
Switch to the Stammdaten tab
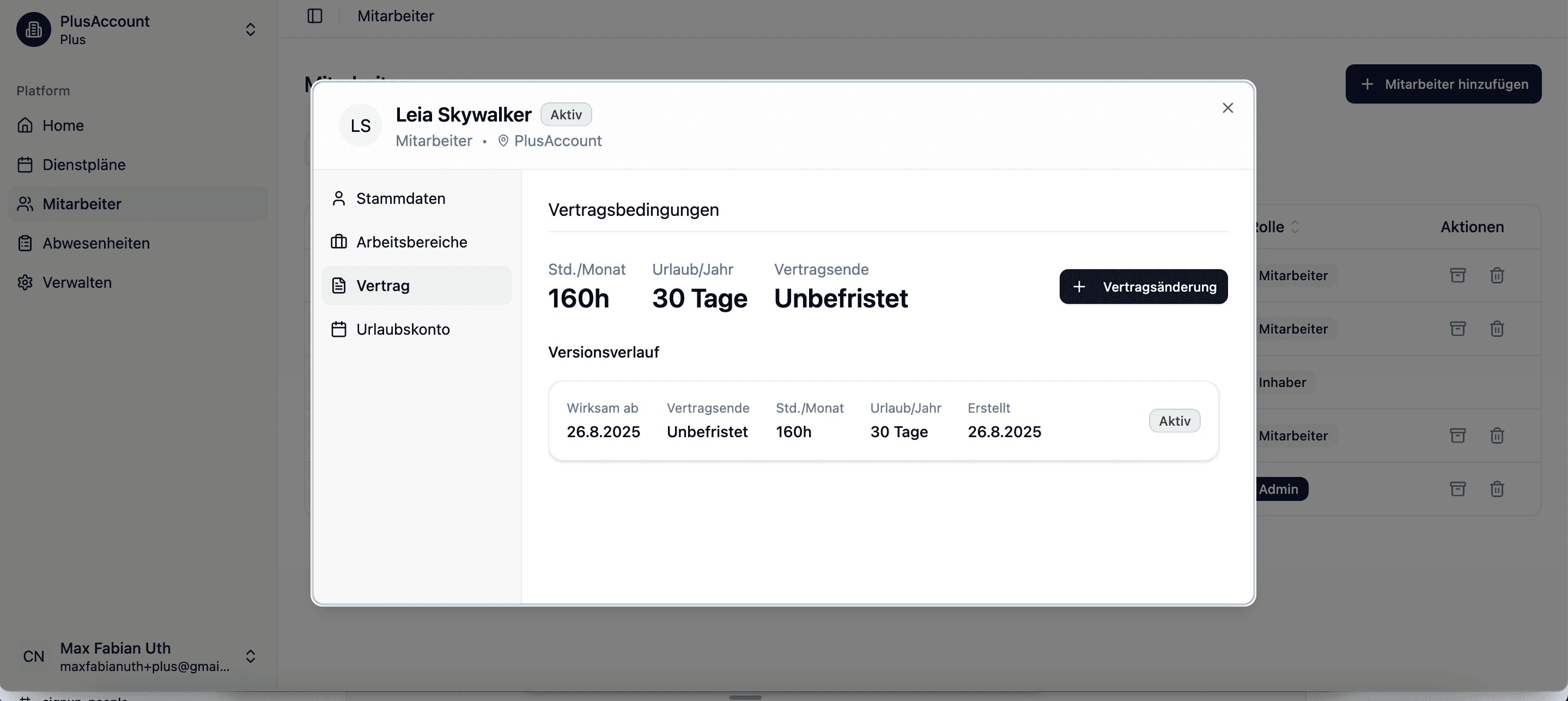(400, 198)
